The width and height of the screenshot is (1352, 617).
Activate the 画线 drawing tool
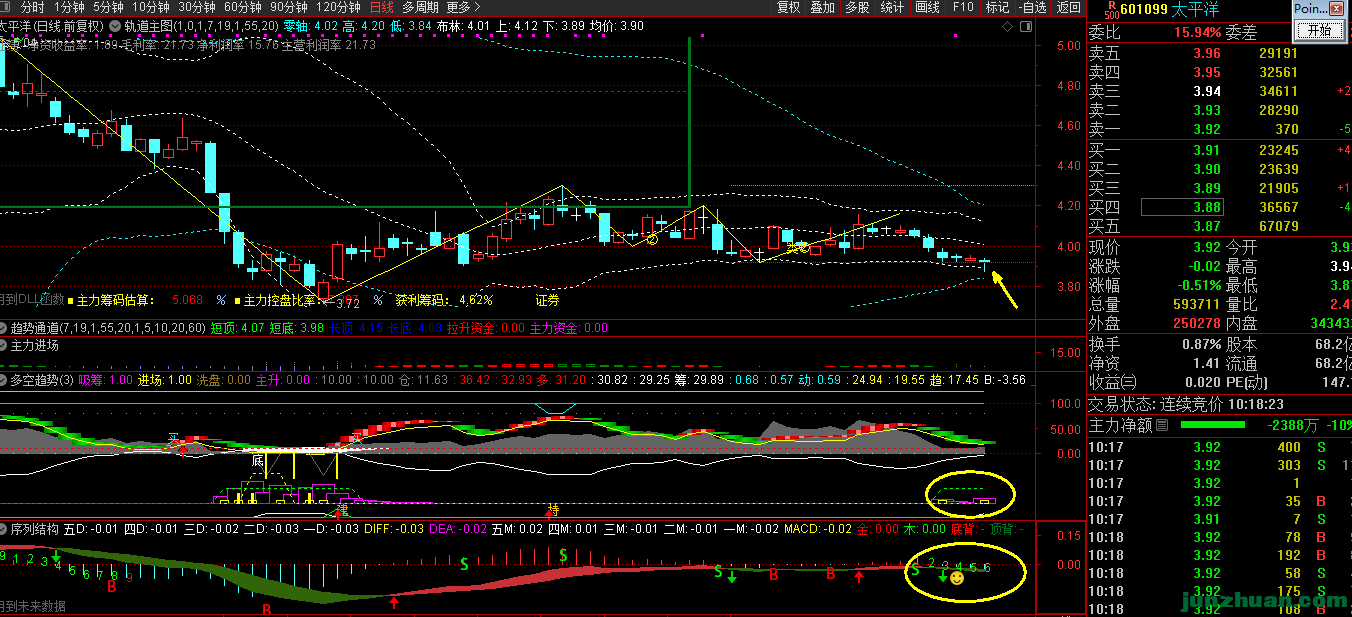927,7
